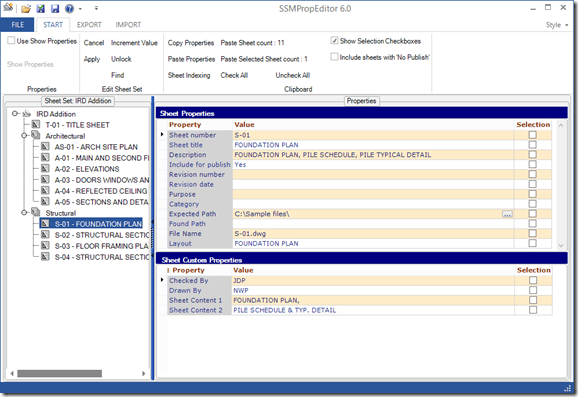Click the Excel export icon in title bar
The image size is (578, 397).
click(40, 8)
